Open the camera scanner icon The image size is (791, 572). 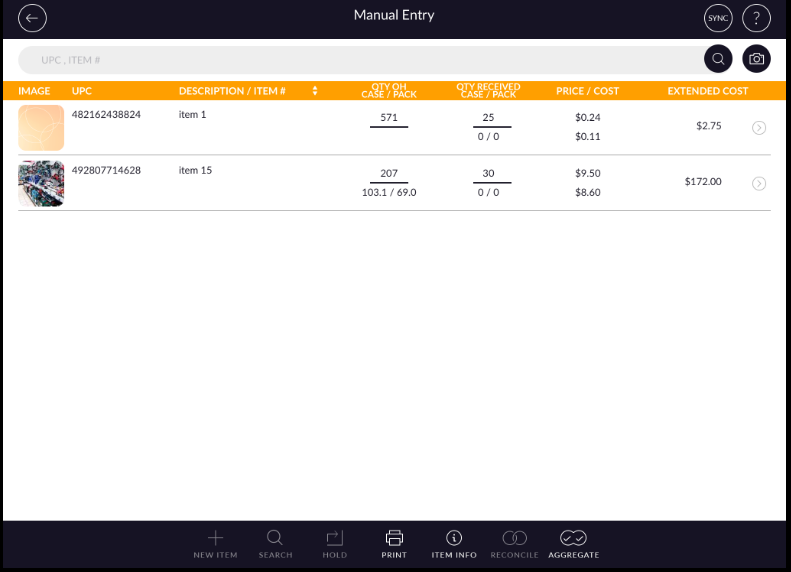(757, 59)
